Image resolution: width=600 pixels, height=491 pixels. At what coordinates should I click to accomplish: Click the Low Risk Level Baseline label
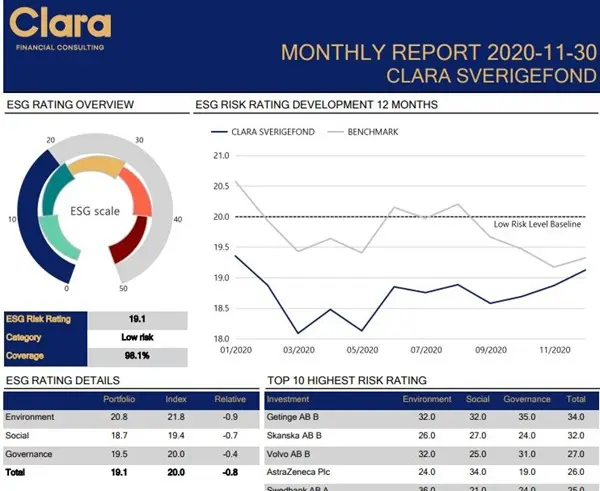coord(537,224)
